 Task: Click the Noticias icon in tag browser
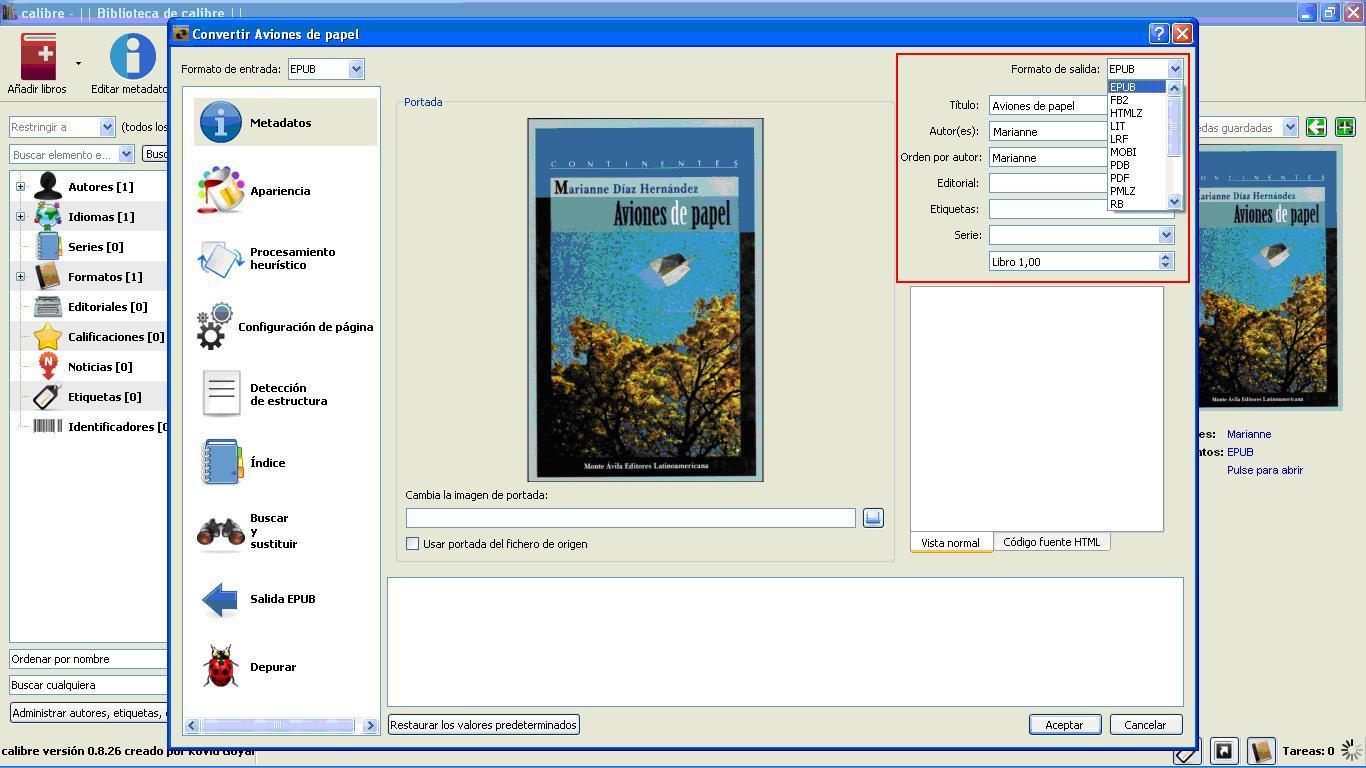coord(47,366)
